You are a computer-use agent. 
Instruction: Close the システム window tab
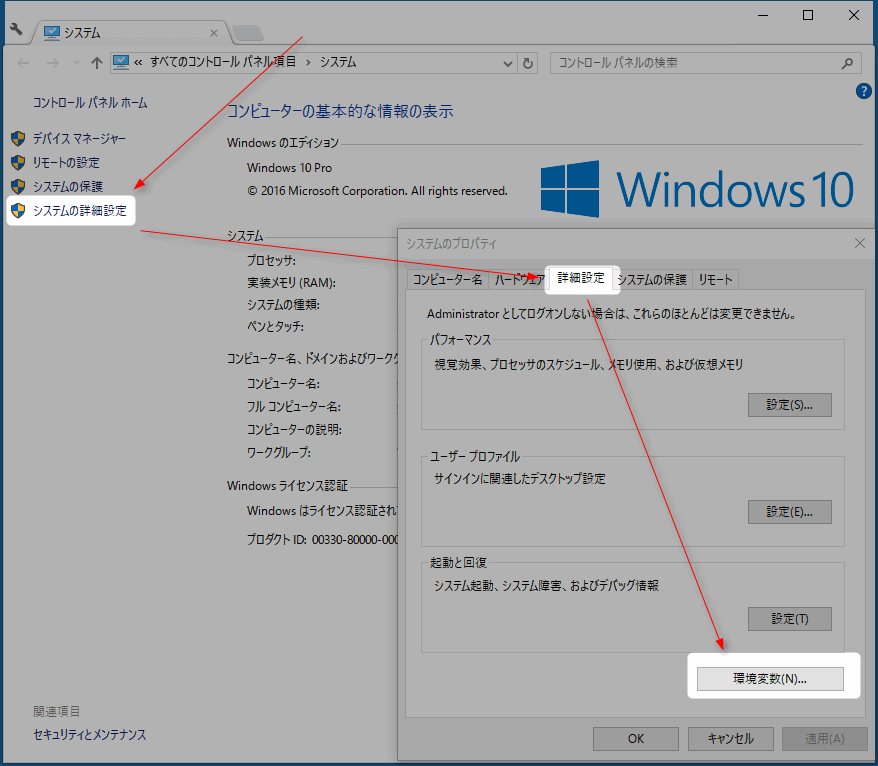[213, 33]
